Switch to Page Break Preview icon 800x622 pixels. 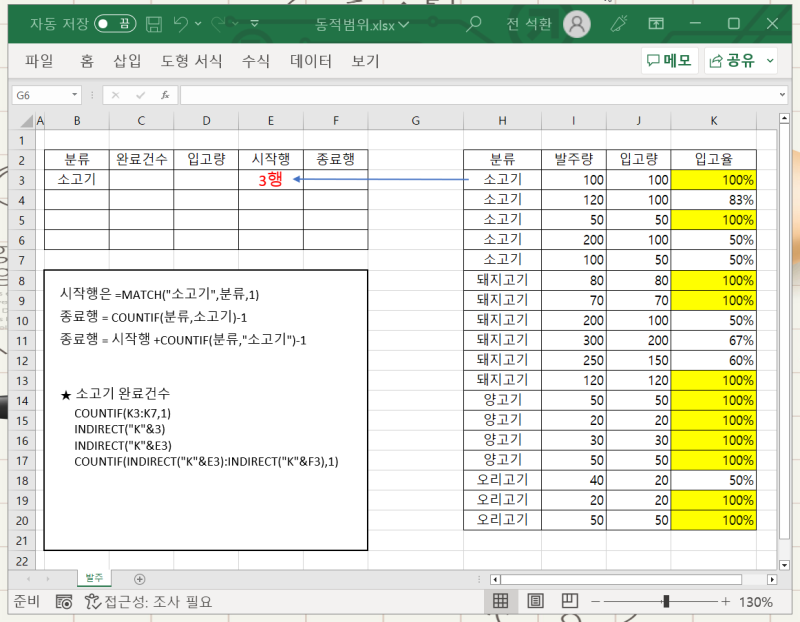point(569,601)
